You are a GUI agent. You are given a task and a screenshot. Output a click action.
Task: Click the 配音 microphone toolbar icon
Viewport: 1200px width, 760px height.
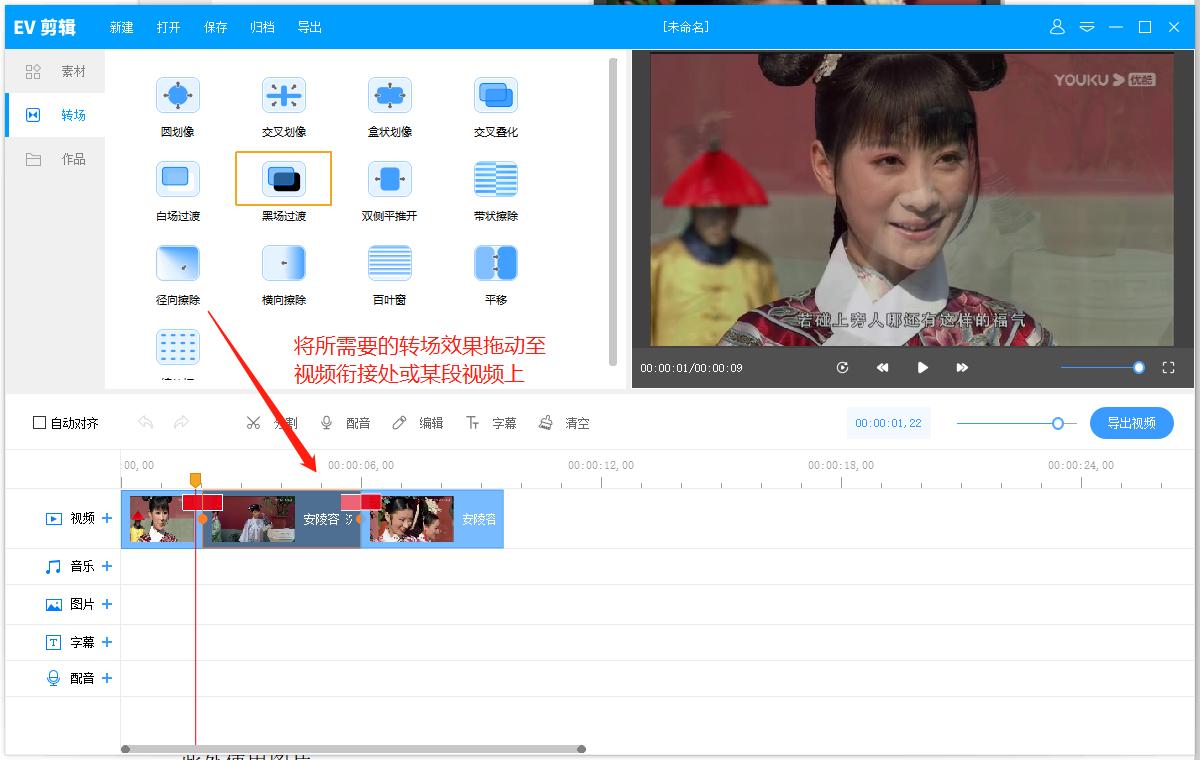coord(326,423)
